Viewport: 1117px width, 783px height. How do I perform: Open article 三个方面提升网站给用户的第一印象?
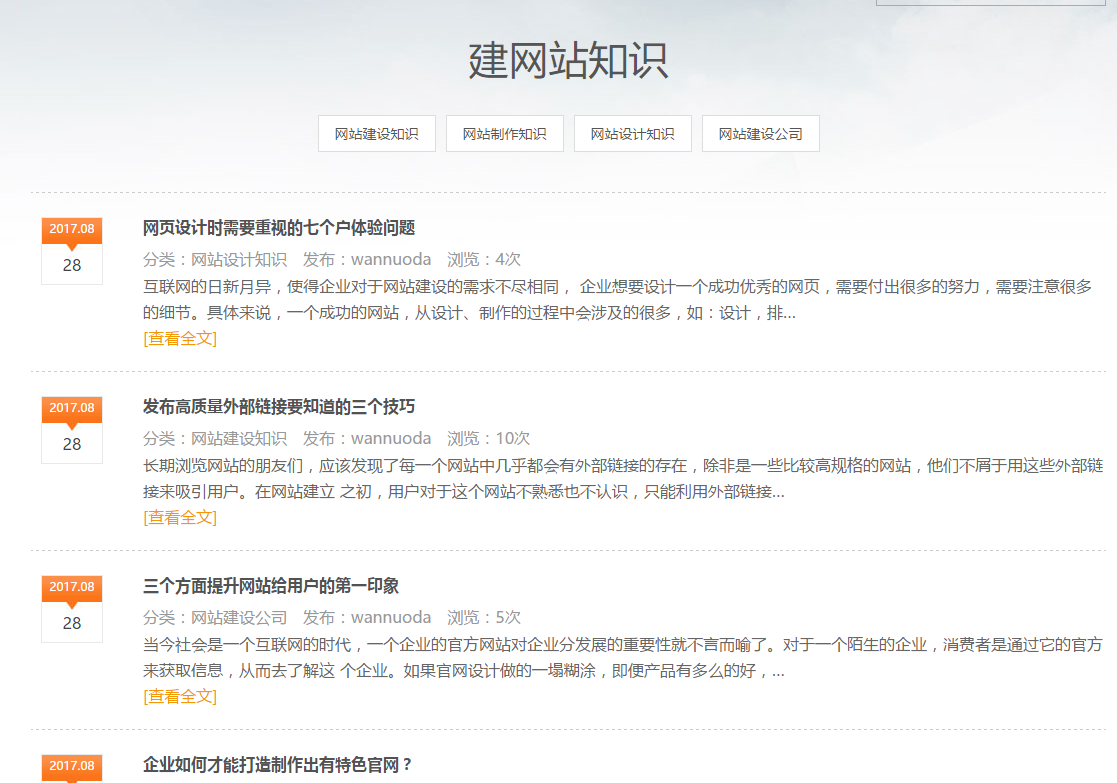[x=271, y=586]
